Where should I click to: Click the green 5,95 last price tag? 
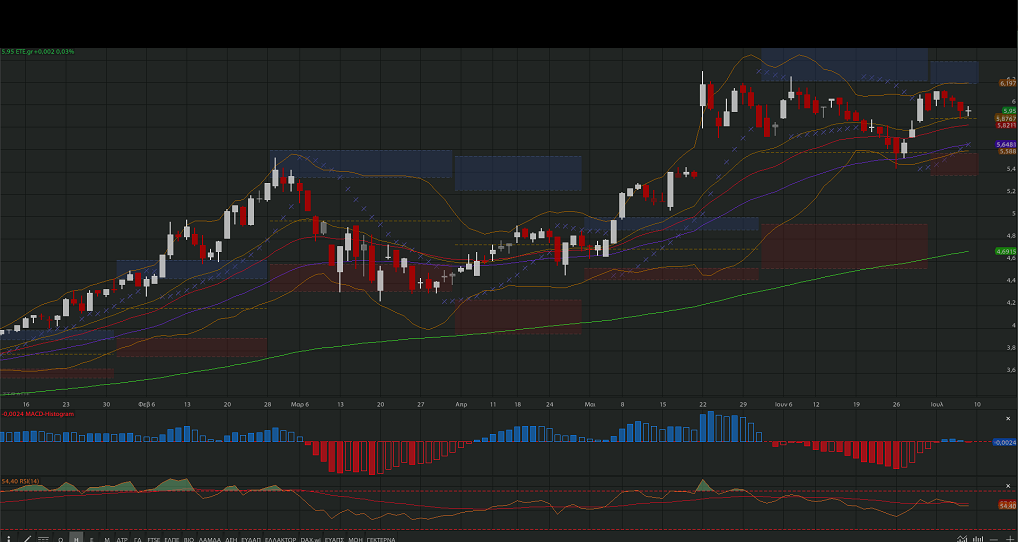pos(1009,111)
